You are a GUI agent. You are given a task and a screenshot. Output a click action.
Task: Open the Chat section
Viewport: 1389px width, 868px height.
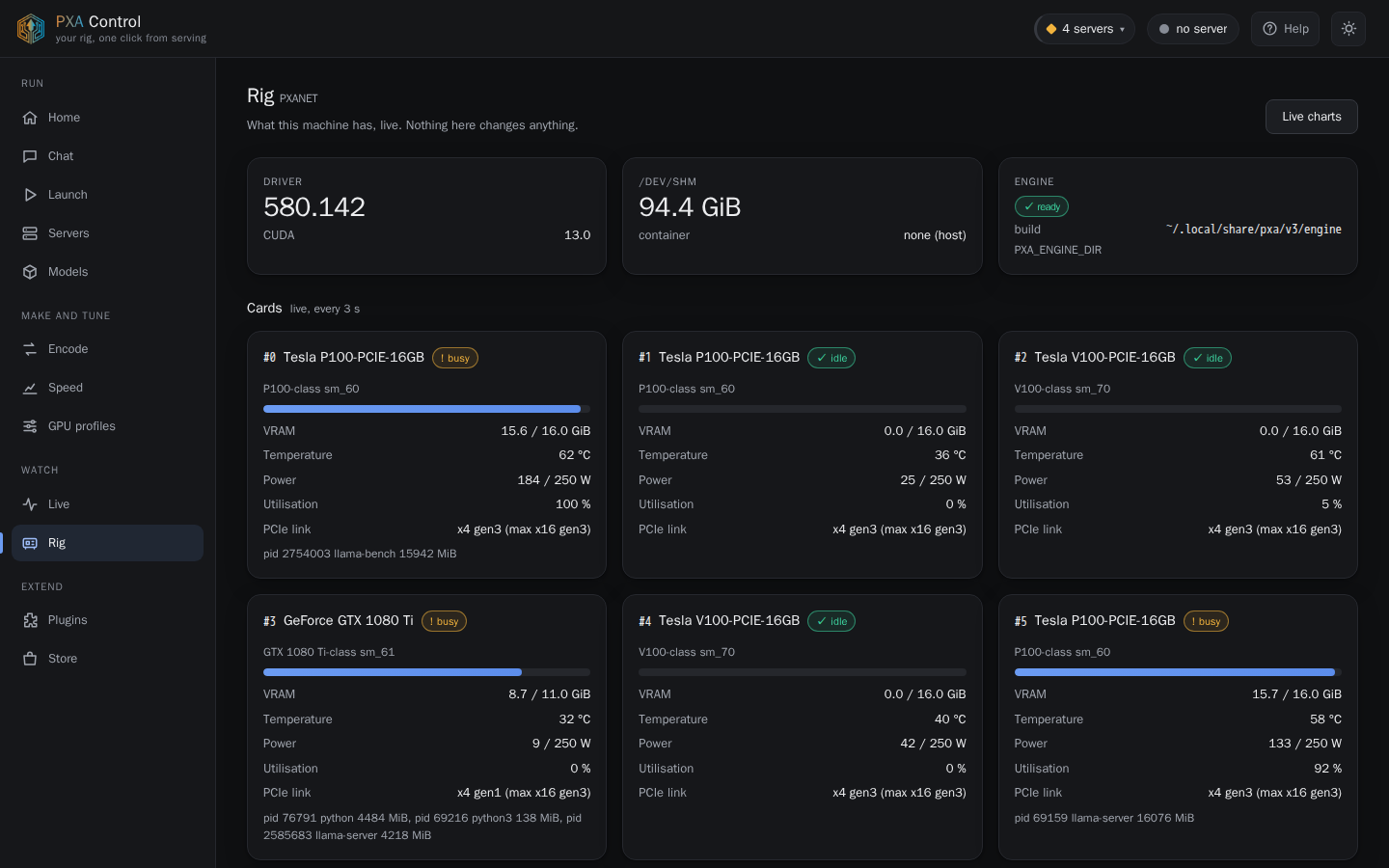tap(107, 156)
